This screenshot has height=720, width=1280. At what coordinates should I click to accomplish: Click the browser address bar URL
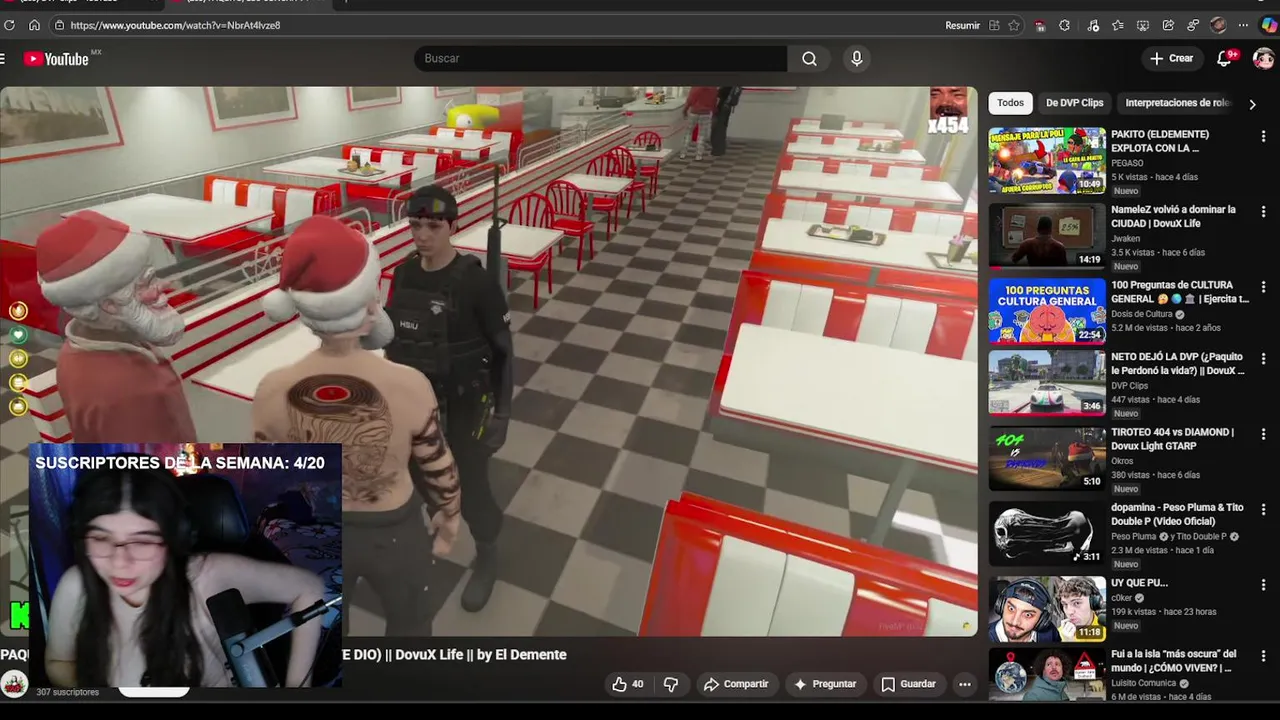[175, 25]
